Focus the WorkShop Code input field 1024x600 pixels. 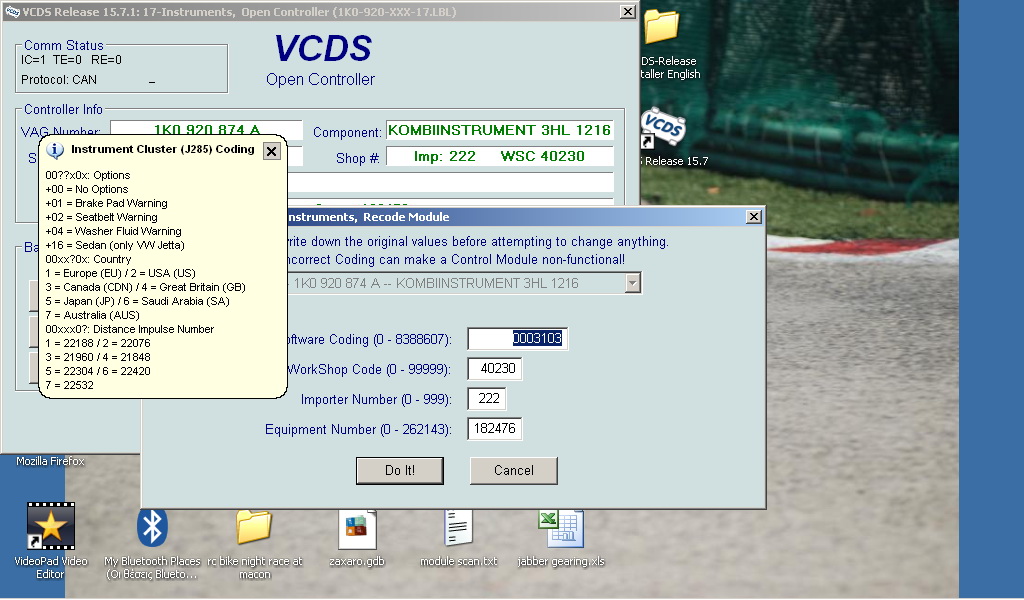coord(494,368)
